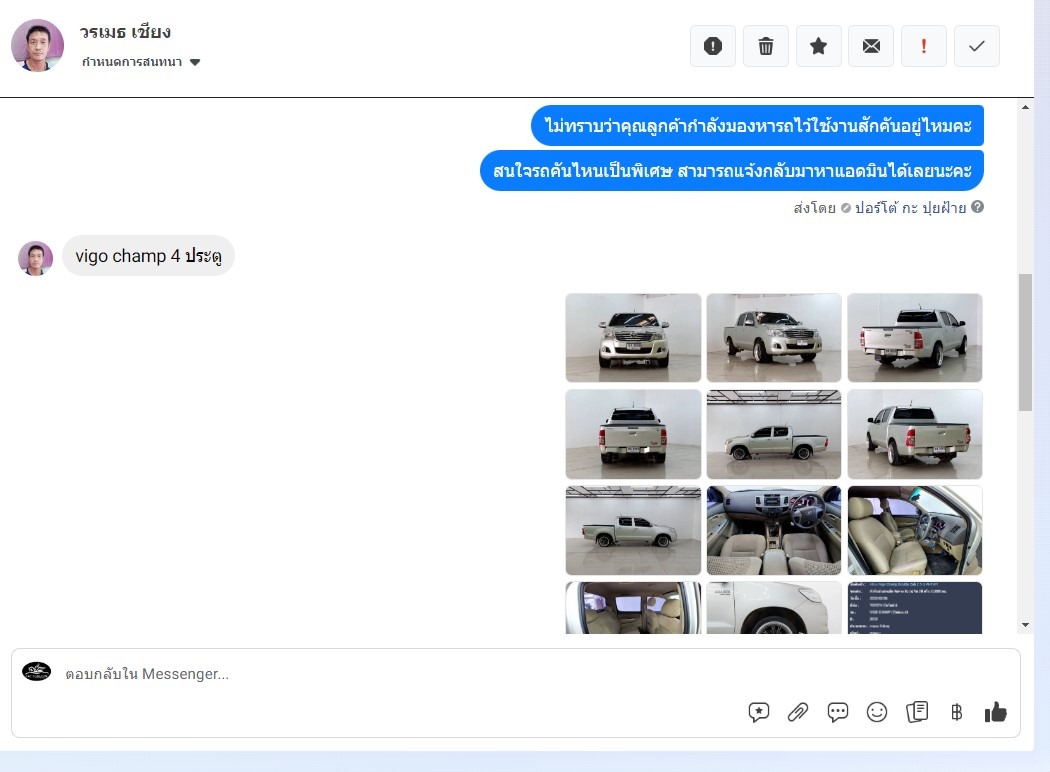This screenshot has height=772, width=1050.
Task: Delete conversation using trash icon
Action: [x=765, y=46]
